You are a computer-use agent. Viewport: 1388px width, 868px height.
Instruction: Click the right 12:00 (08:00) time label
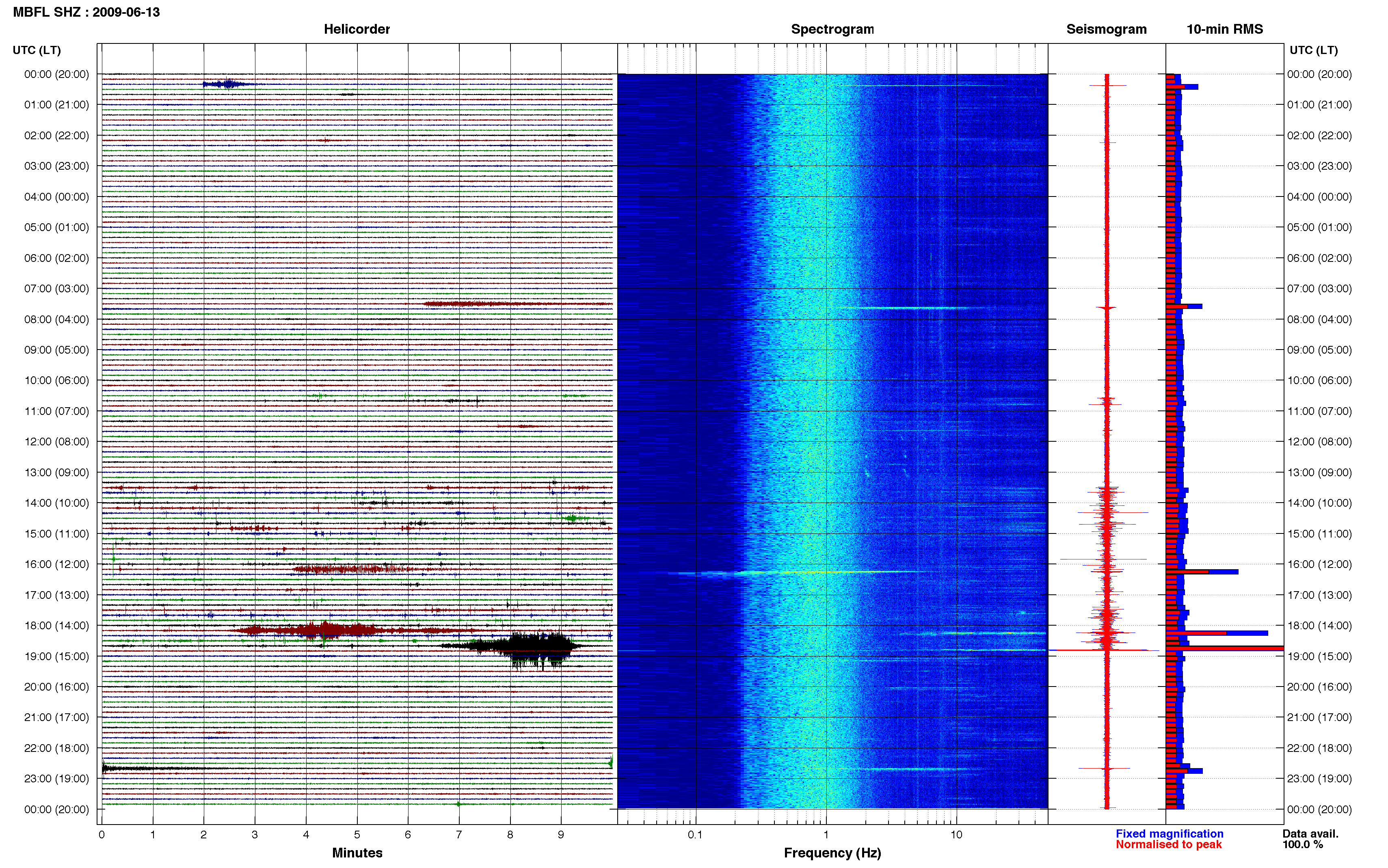tap(1319, 441)
